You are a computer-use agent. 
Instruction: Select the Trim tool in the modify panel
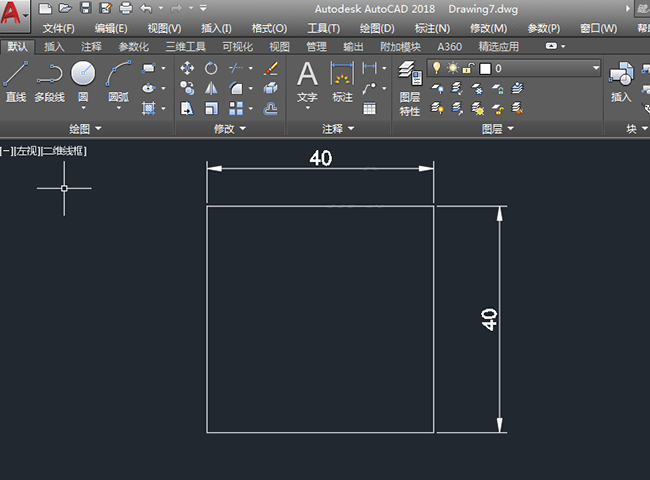pyautogui.click(x=236, y=68)
